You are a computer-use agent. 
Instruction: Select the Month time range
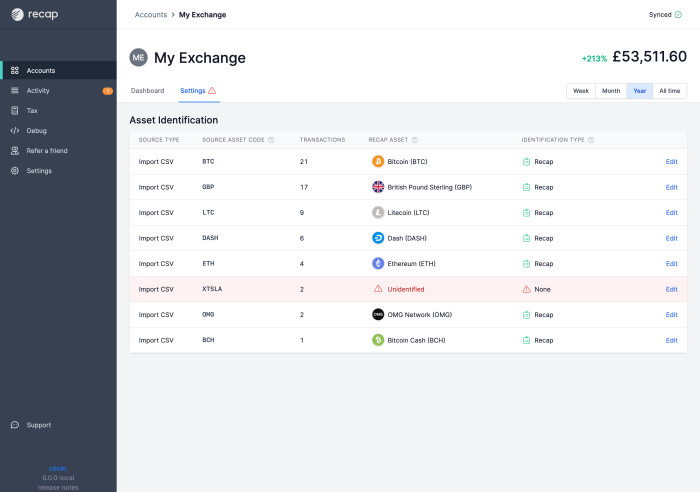pos(611,91)
